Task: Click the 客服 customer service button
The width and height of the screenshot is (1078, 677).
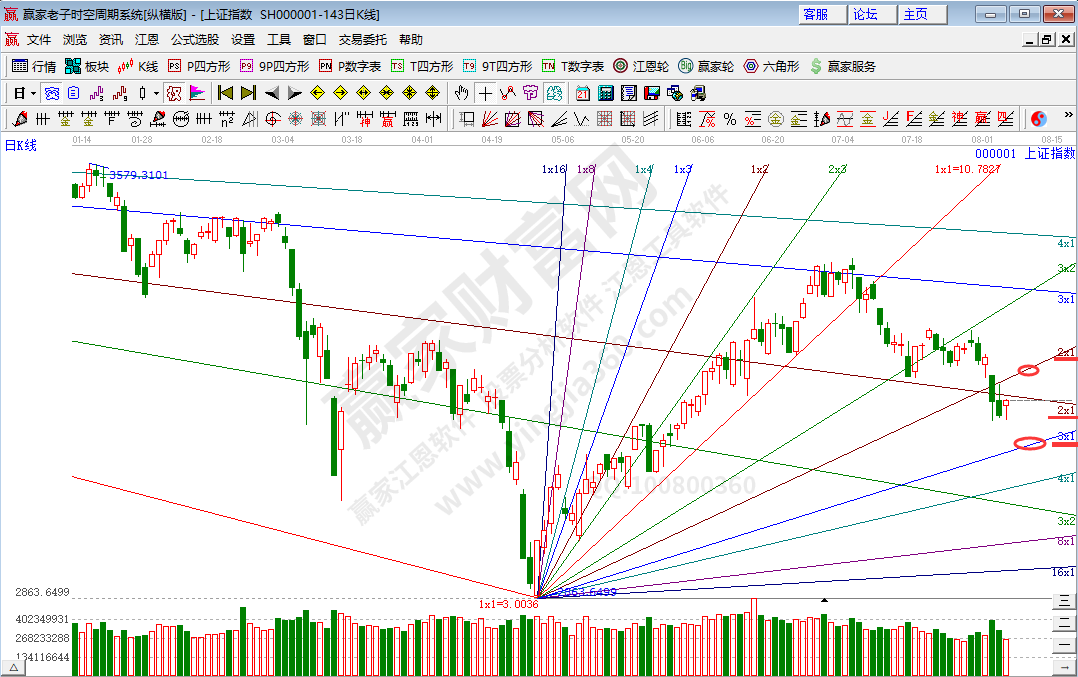Action: pos(816,14)
